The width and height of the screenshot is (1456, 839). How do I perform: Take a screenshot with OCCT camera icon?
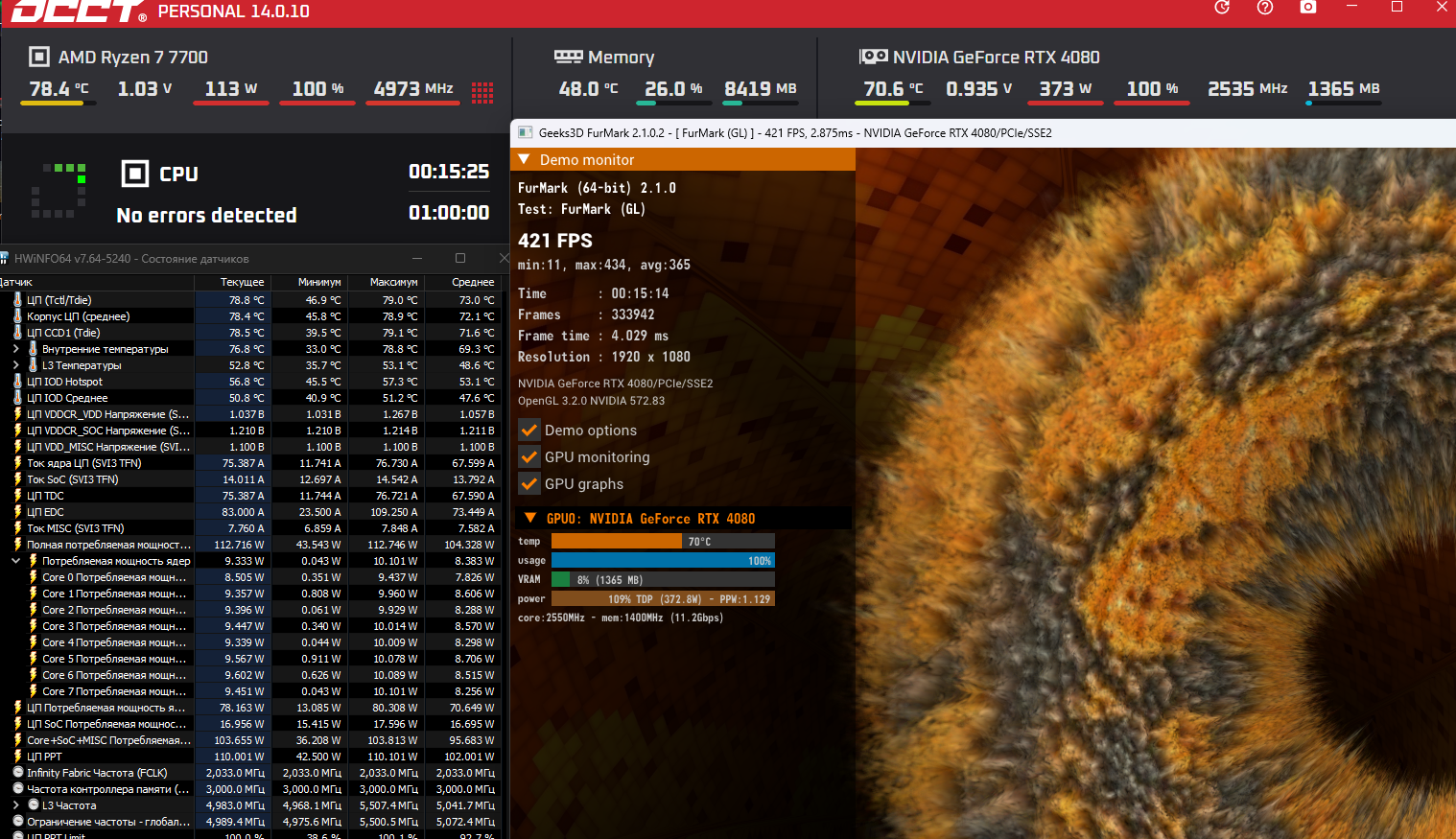[1308, 8]
